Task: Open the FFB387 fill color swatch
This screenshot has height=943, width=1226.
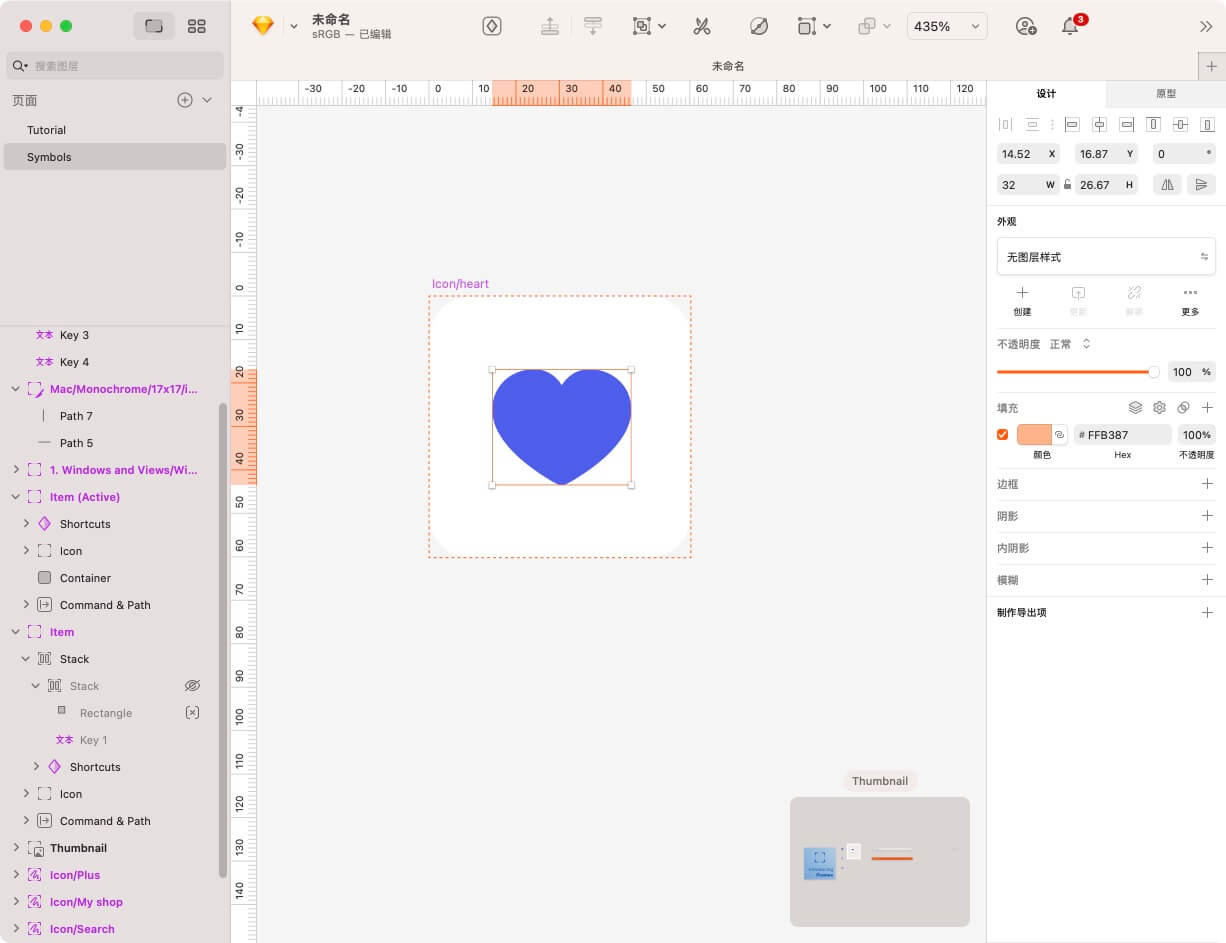Action: coord(1034,435)
